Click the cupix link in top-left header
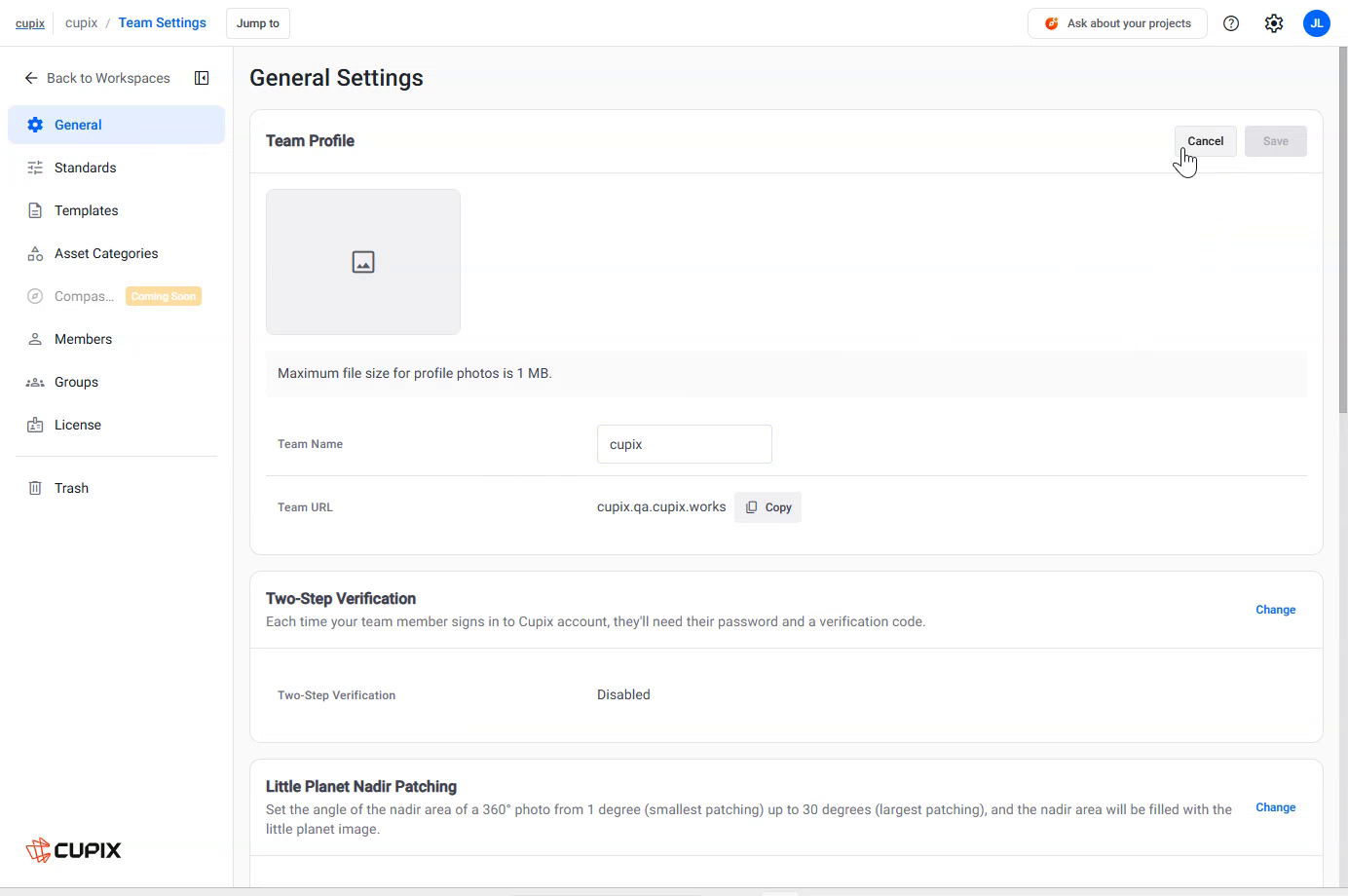Image resolution: width=1348 pixels, height=896 pixels. point(30,23)
